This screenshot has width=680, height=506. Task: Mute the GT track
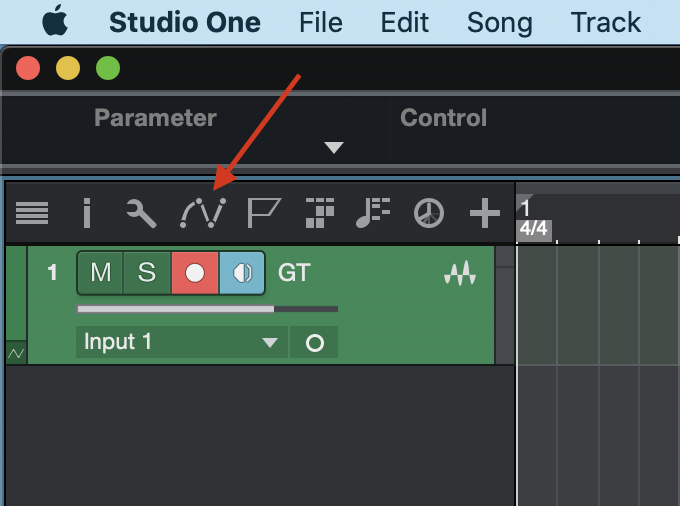[x=101, y=273]
